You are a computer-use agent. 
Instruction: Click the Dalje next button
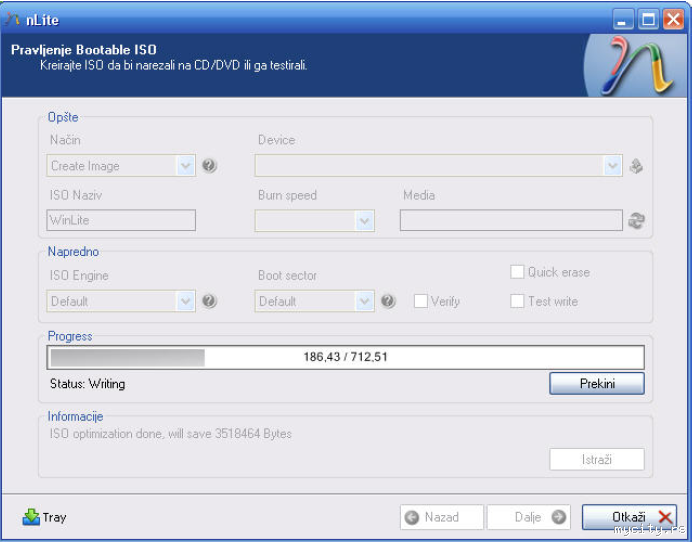[529, 517]
